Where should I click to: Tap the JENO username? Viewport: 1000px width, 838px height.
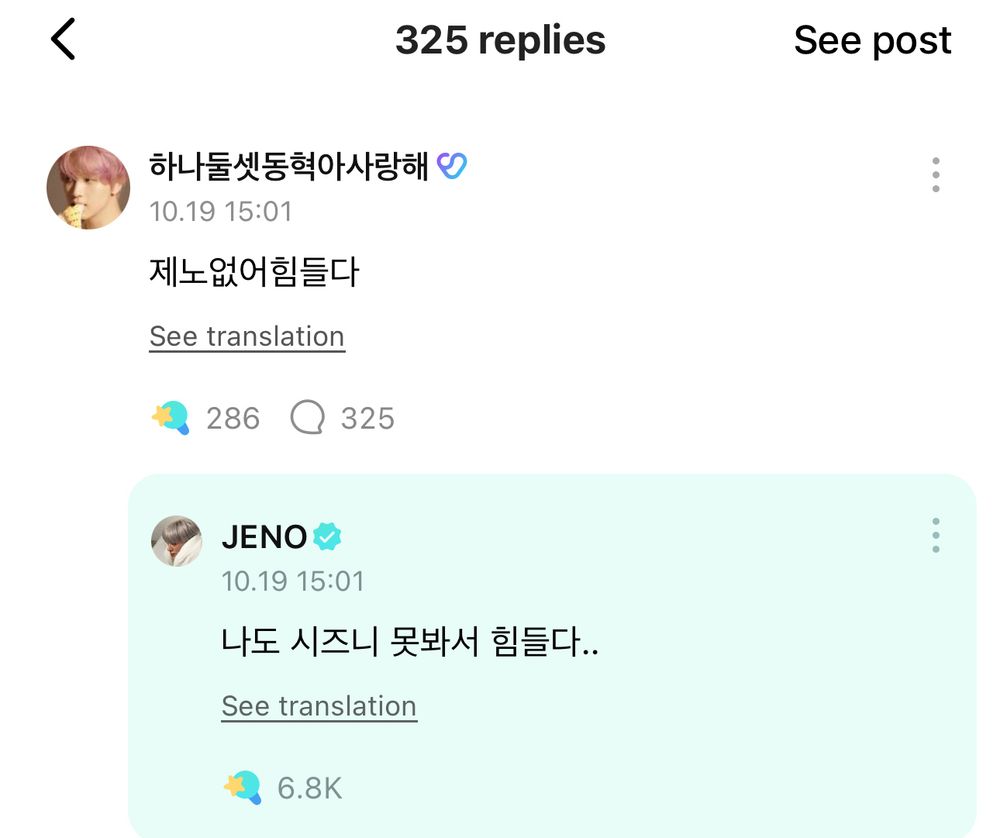(x=264, y=537)
